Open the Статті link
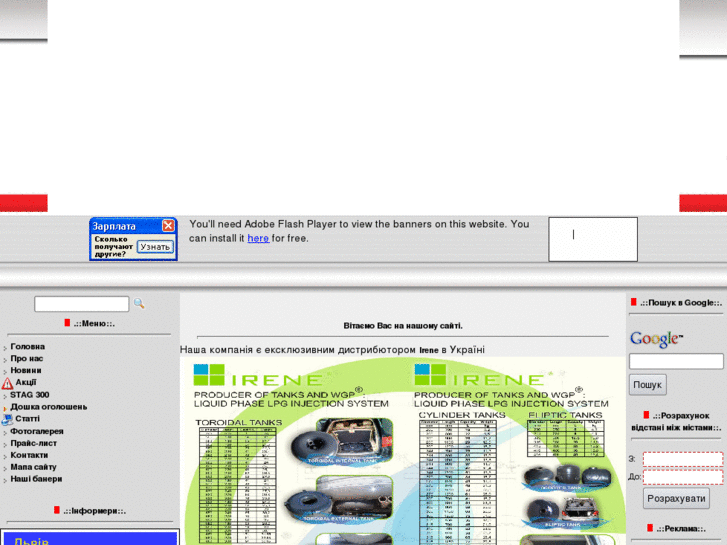The image size is (727, 545). click(27, 419)
